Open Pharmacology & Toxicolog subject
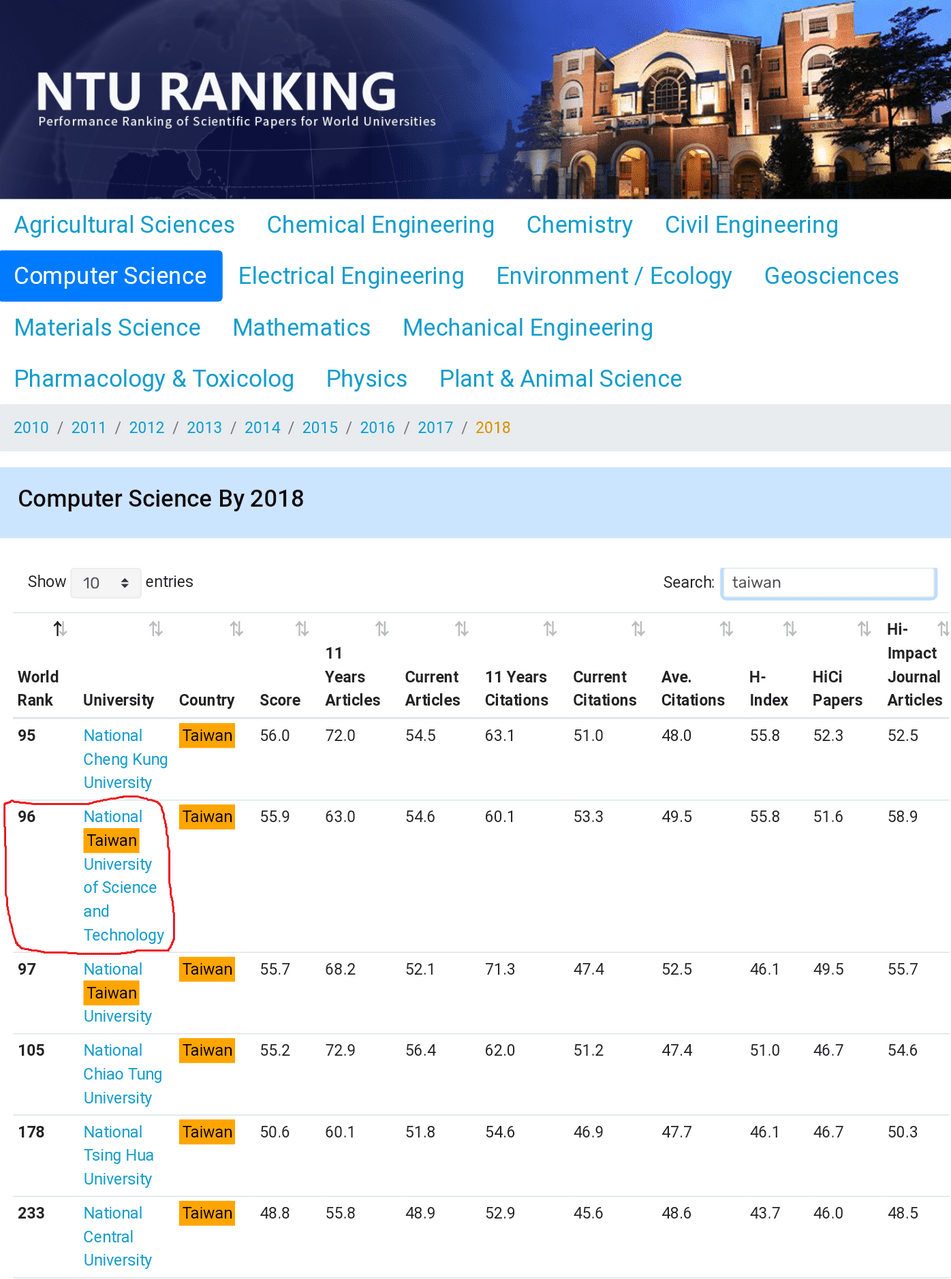The image size is (951, 1279). point(154,379)
